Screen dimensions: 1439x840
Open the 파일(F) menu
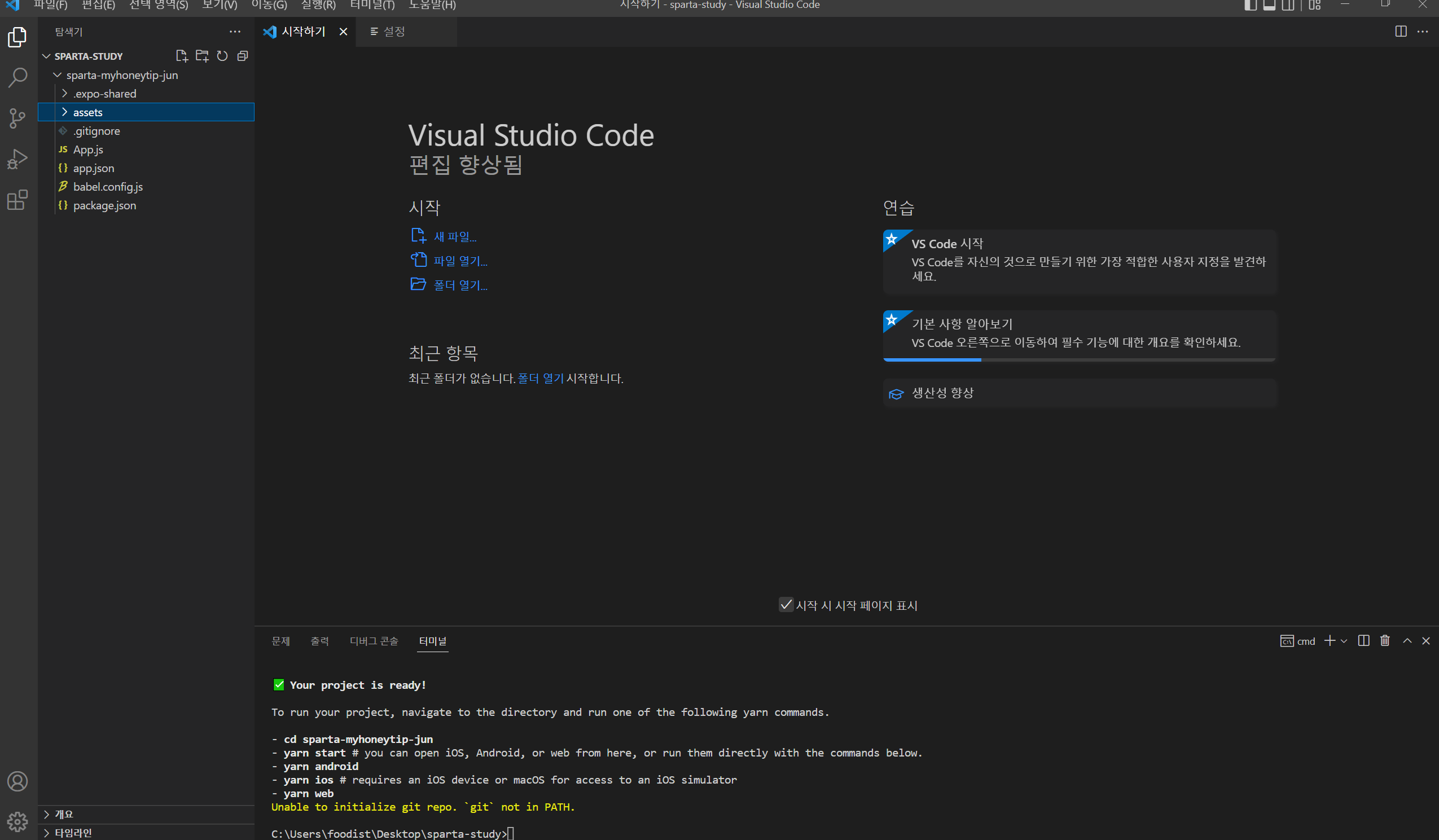[x=50, y=5]
